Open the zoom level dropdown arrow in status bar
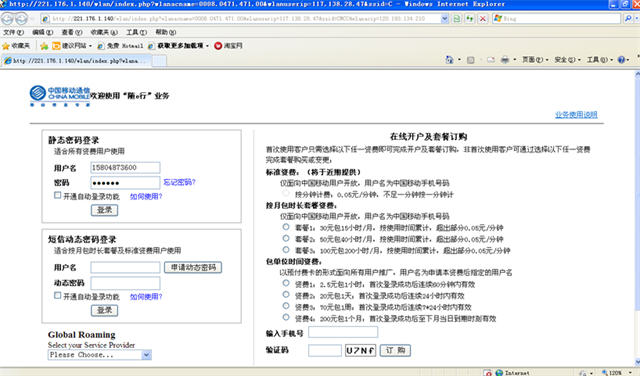640x376 pixels. coord(630,373)
